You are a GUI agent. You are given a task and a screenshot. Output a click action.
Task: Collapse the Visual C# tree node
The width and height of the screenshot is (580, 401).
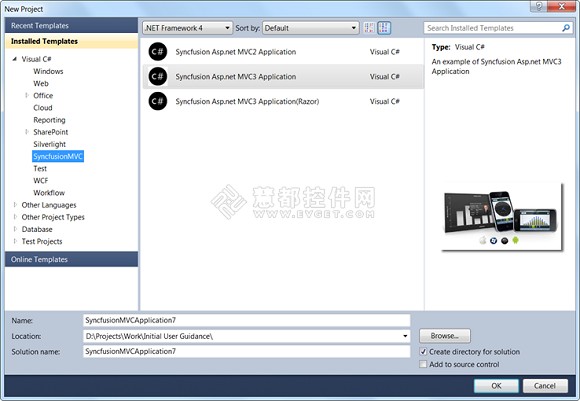tap(15, 59)
